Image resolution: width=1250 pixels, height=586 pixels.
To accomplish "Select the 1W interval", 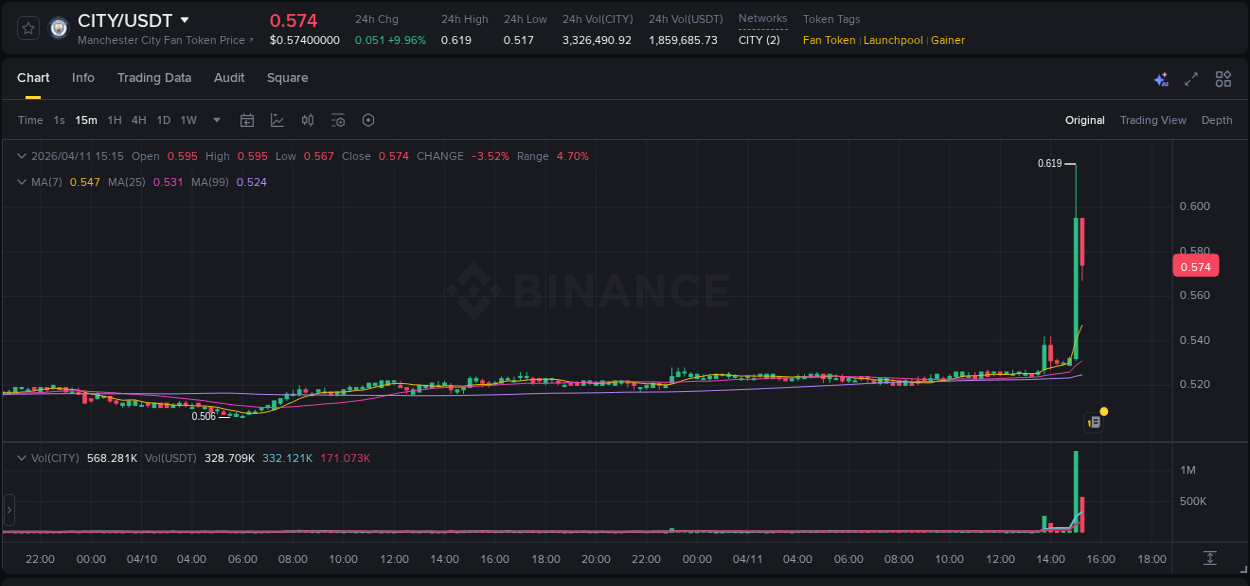I will pos(188,120).
